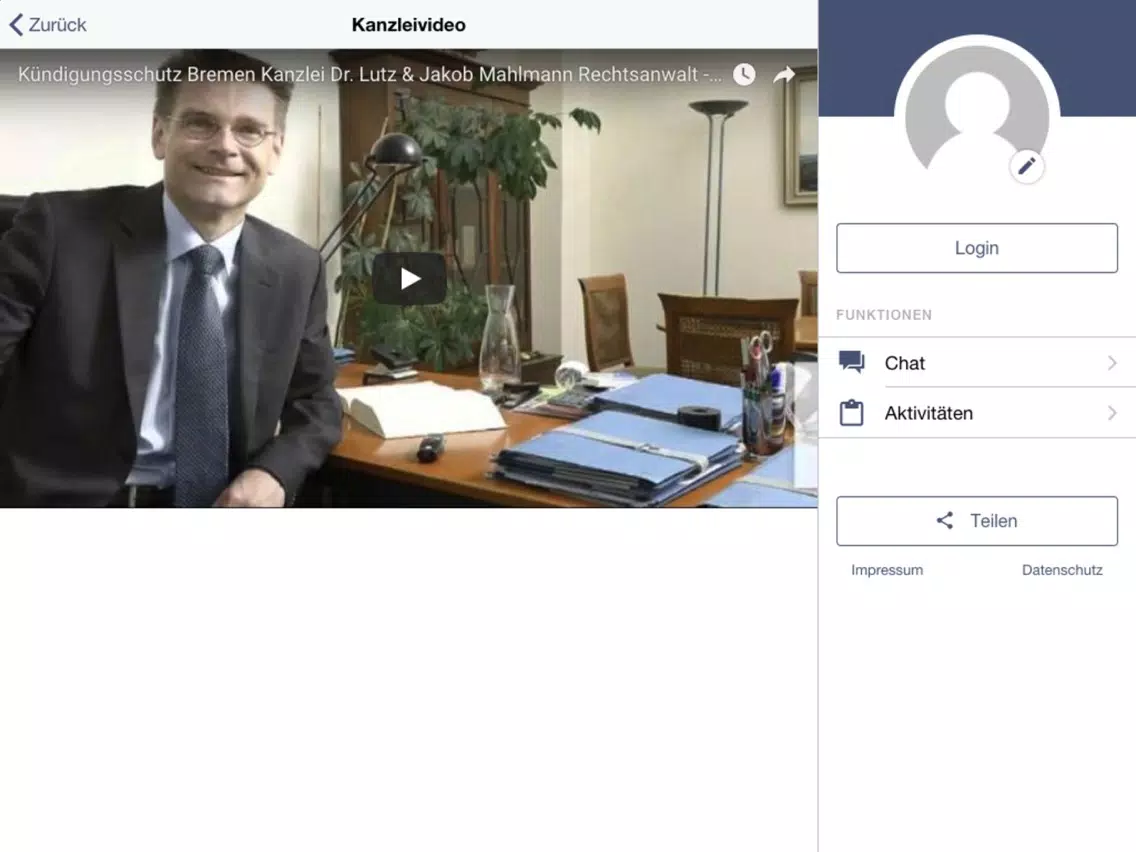
Task: Open the Chat function
Action: 977,362
